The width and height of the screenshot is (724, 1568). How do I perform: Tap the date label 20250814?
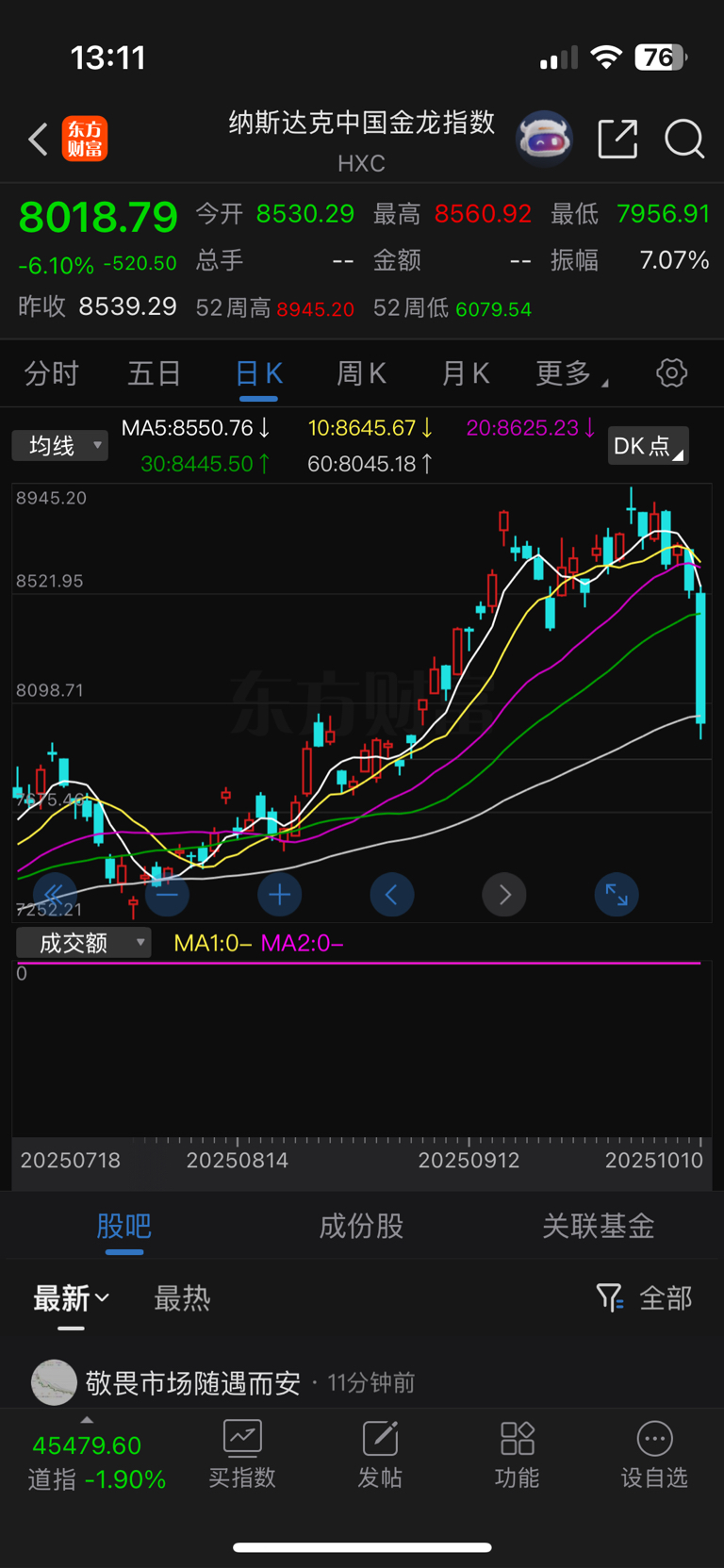(238, 1161)
